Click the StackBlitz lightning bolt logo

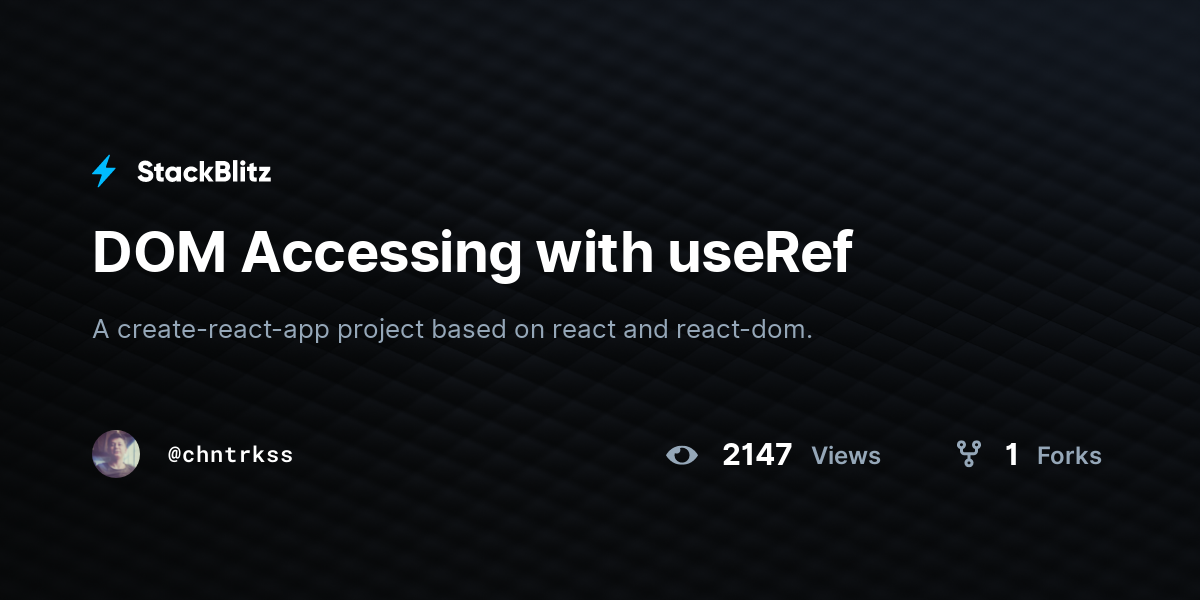104,172
